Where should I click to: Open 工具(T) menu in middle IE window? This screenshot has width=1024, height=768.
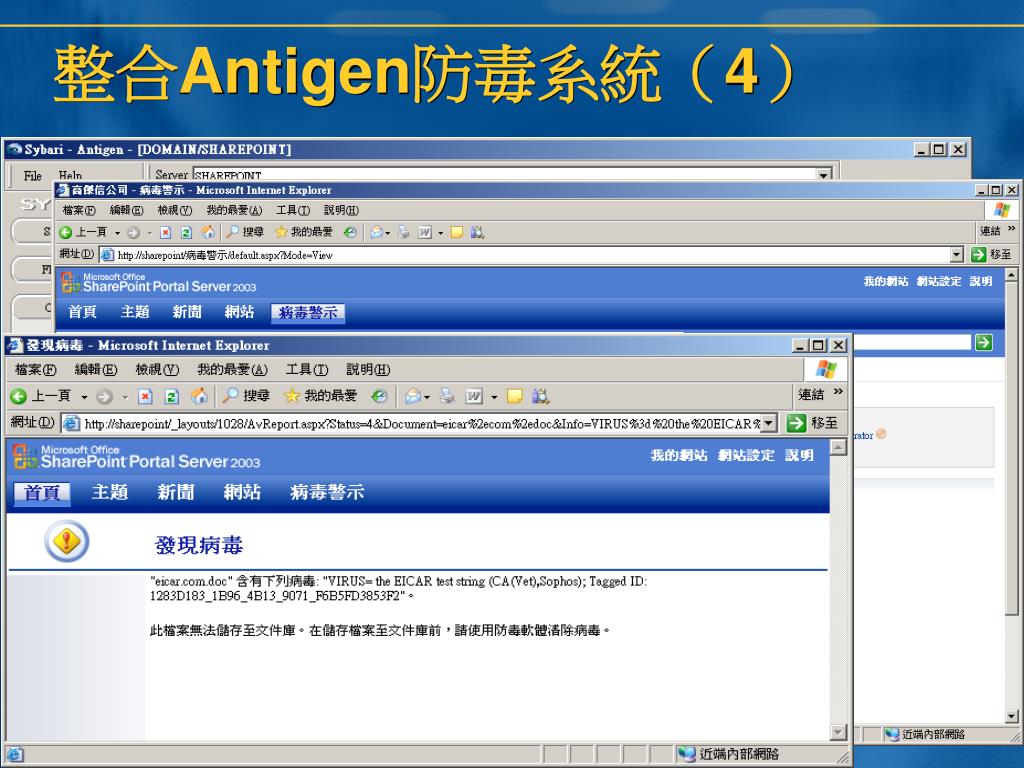pos(293,210)
